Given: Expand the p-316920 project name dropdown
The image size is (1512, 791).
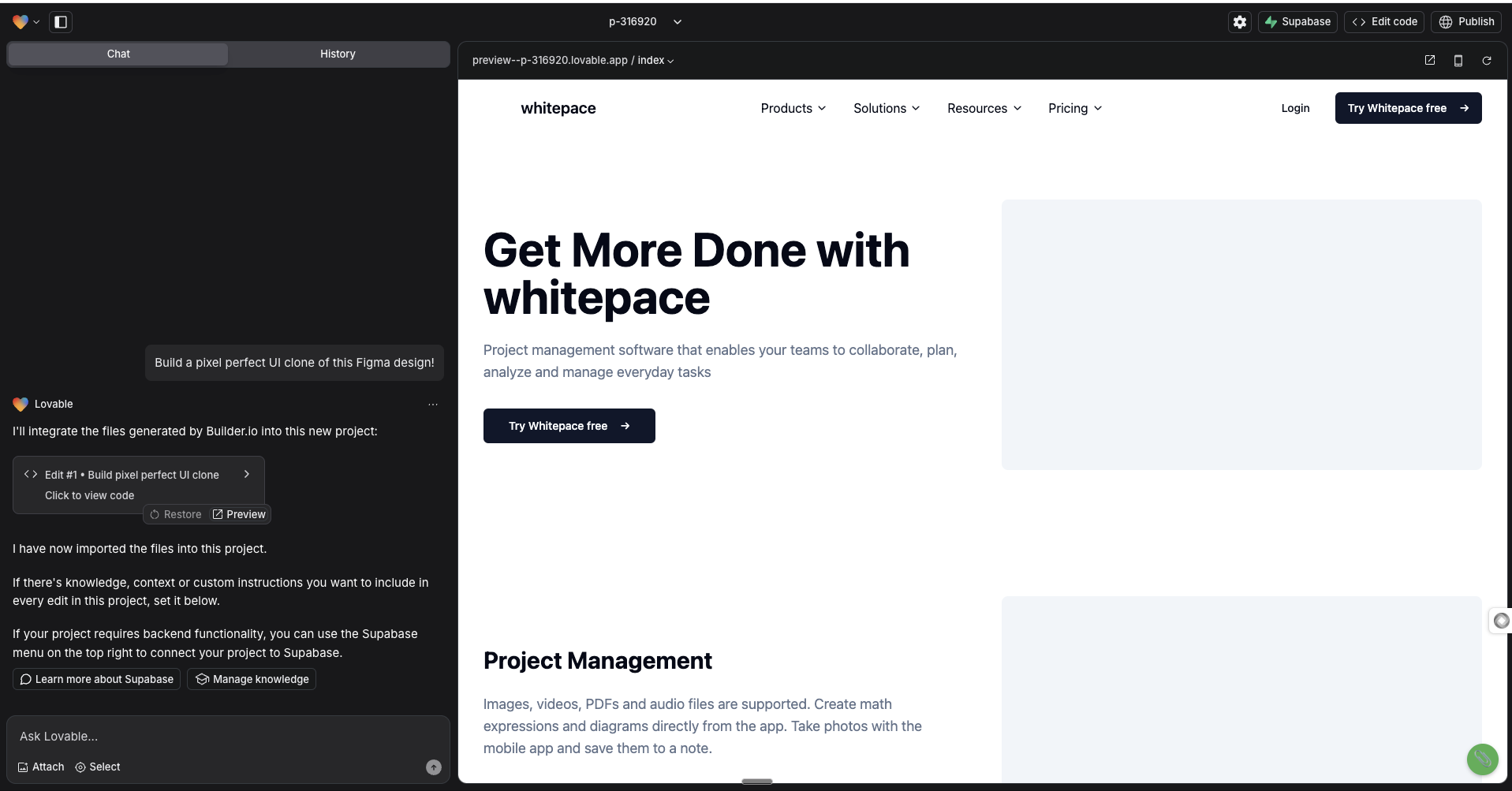Looking at the screenshot, I should tap(677, 21).
